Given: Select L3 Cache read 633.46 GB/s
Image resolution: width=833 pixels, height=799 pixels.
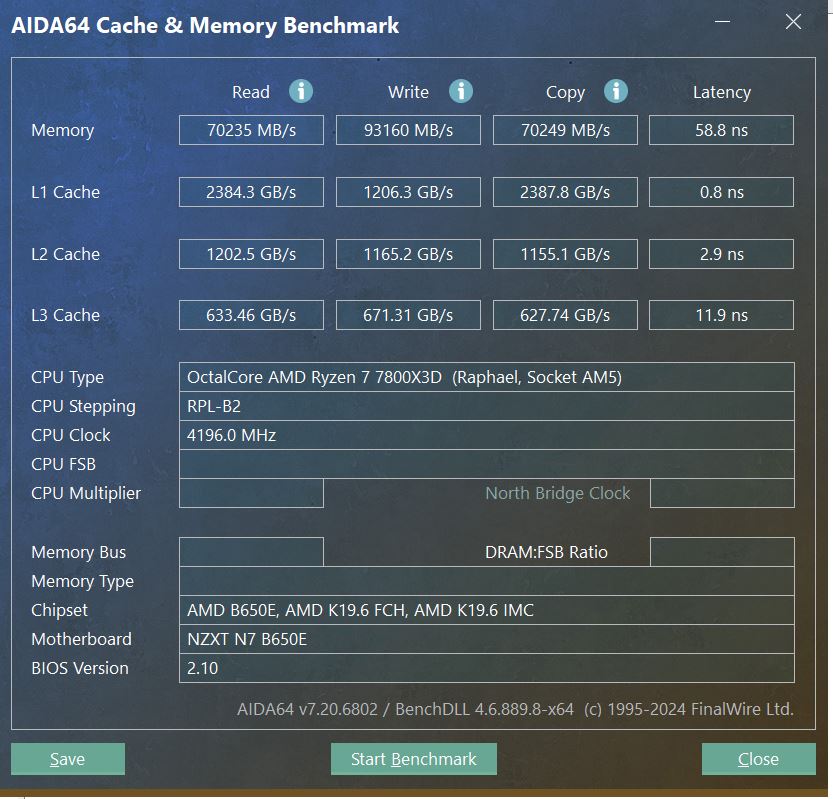Looking at the screenshot, I should pos(251,315).
